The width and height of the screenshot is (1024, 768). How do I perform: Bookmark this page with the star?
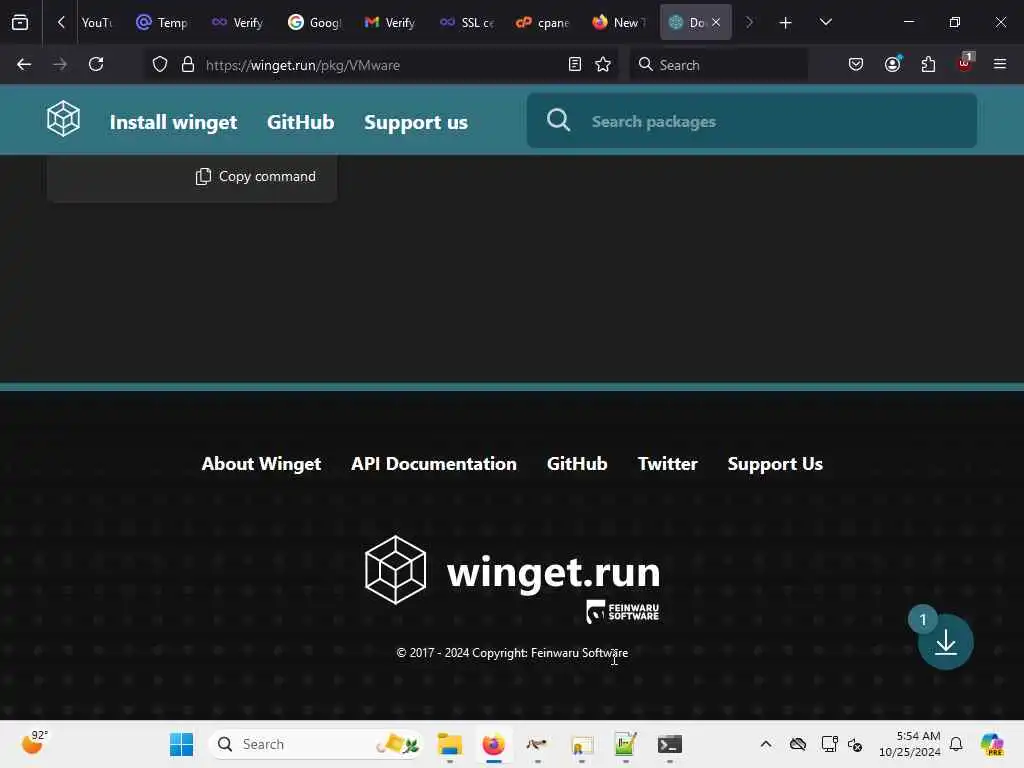(x=603, y=65)
